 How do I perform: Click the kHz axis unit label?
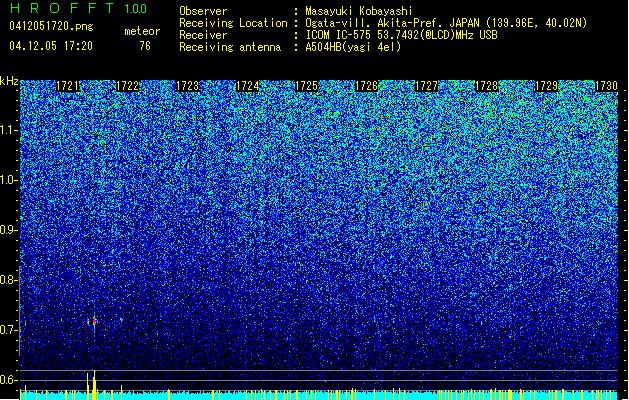(x=9, y=81)
